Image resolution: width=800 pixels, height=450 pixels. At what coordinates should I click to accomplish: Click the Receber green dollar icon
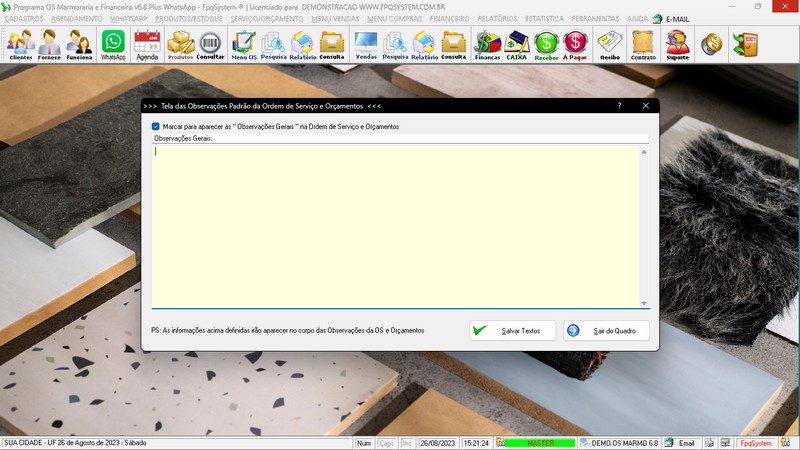coord(546,44)
